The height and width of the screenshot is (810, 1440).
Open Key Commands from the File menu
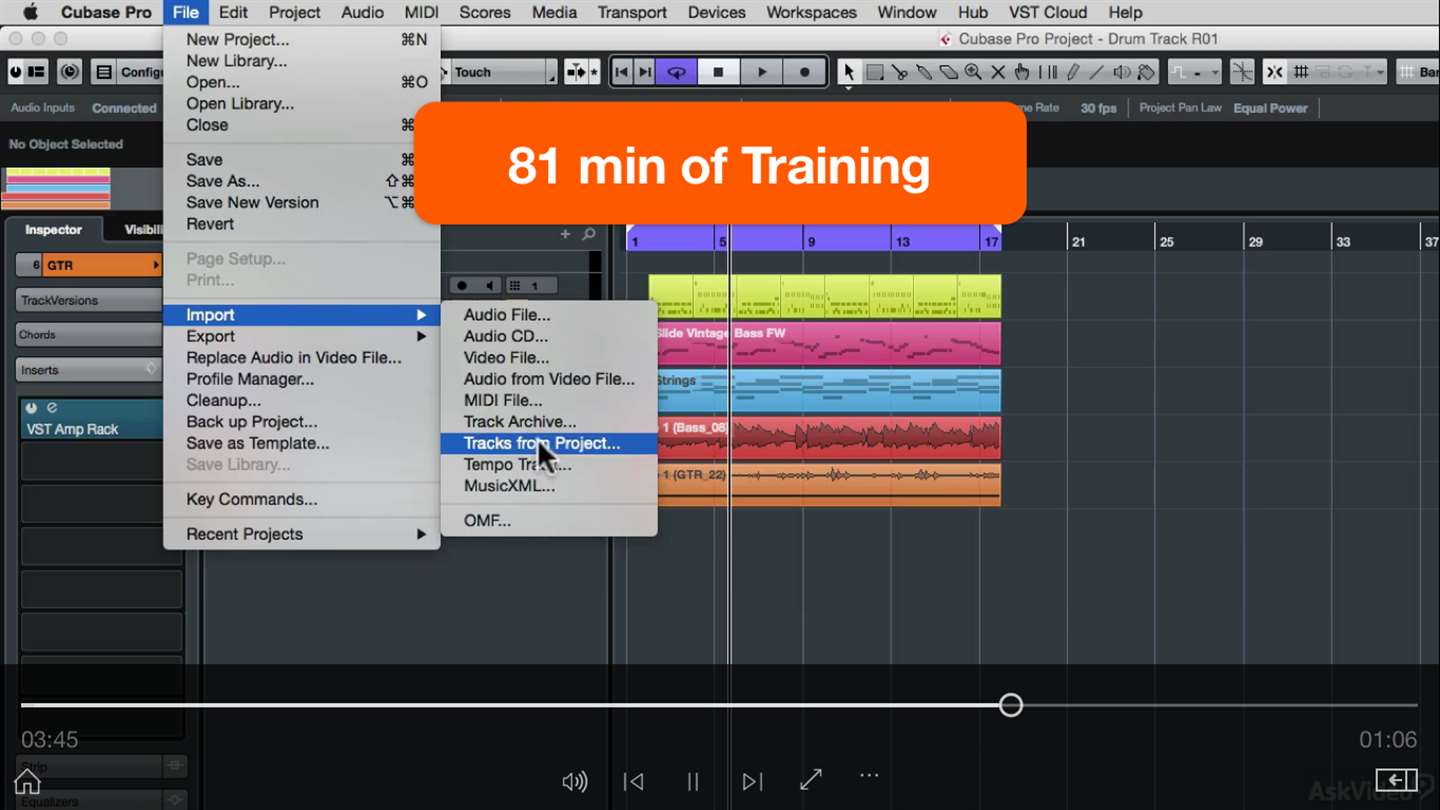click(301, 499)
